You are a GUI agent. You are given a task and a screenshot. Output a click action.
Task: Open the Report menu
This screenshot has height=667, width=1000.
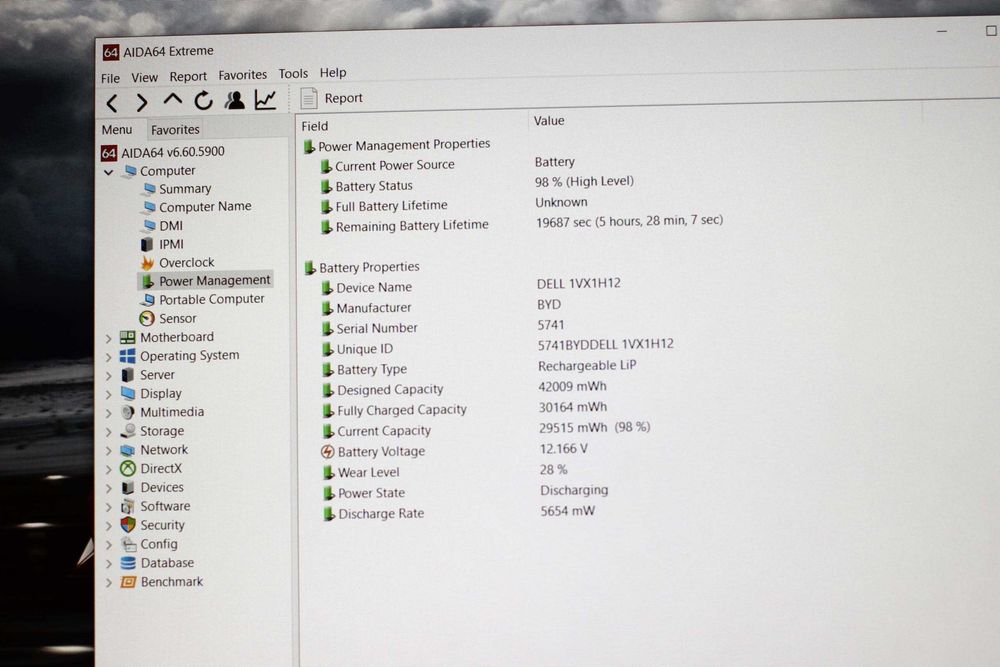point(188,77)
